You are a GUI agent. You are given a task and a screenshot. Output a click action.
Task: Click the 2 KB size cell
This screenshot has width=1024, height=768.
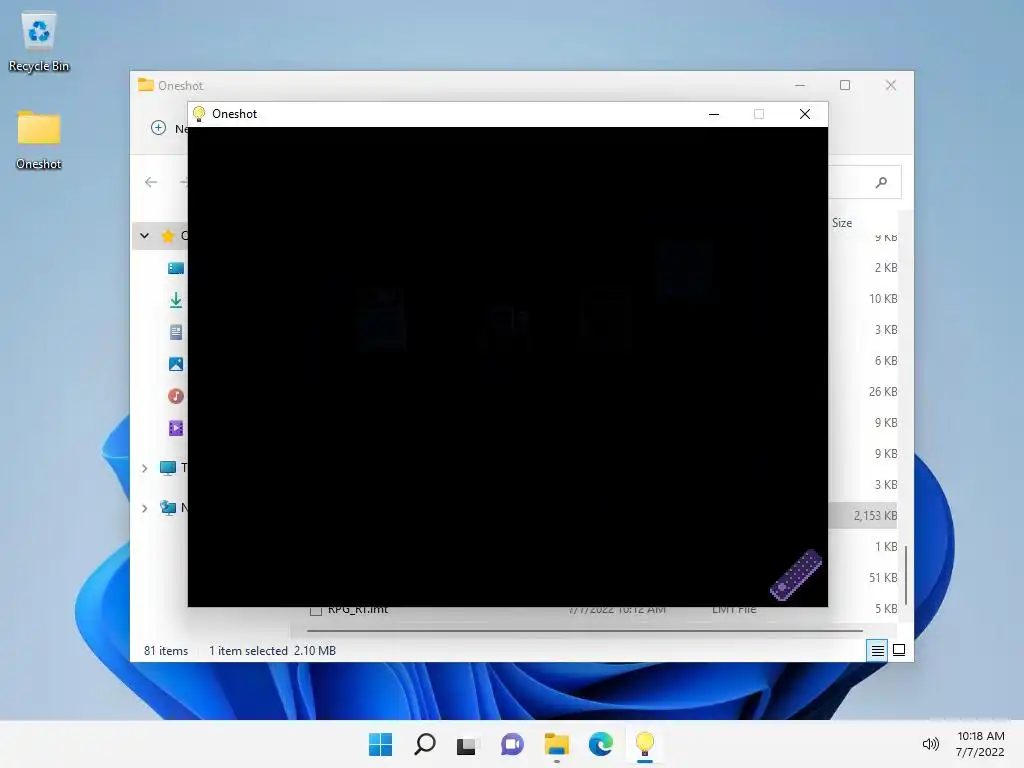(x=886, y=268)
